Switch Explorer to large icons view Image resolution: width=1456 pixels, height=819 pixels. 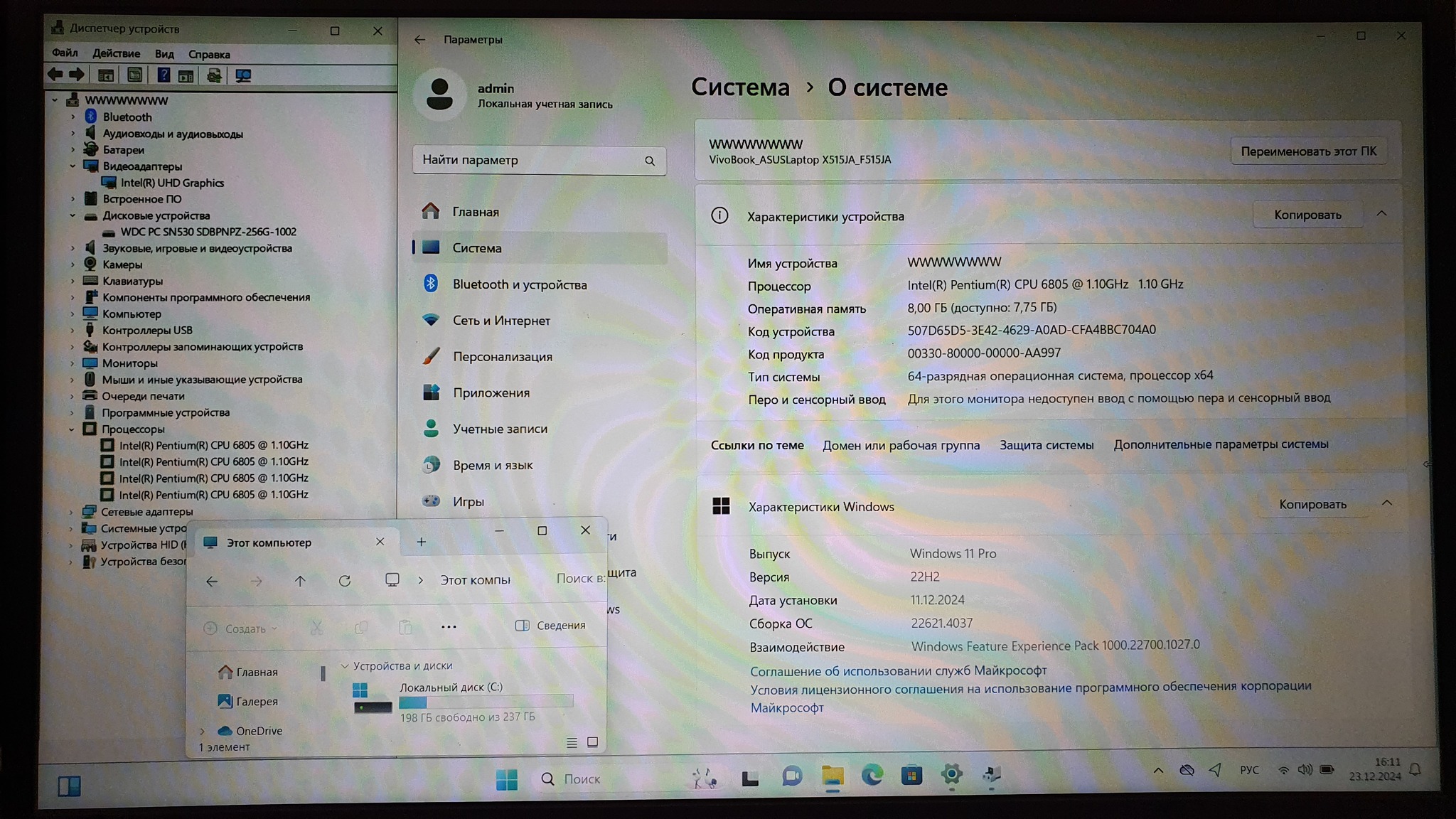[592, 742]
